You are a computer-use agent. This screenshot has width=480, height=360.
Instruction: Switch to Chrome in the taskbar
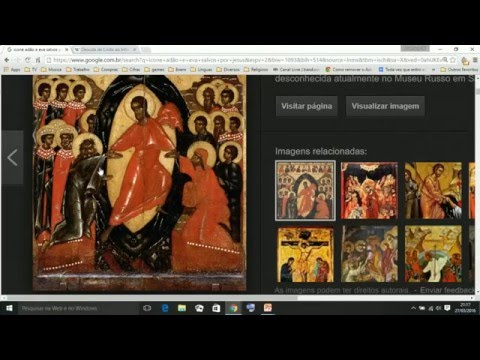tap(234, 308)
